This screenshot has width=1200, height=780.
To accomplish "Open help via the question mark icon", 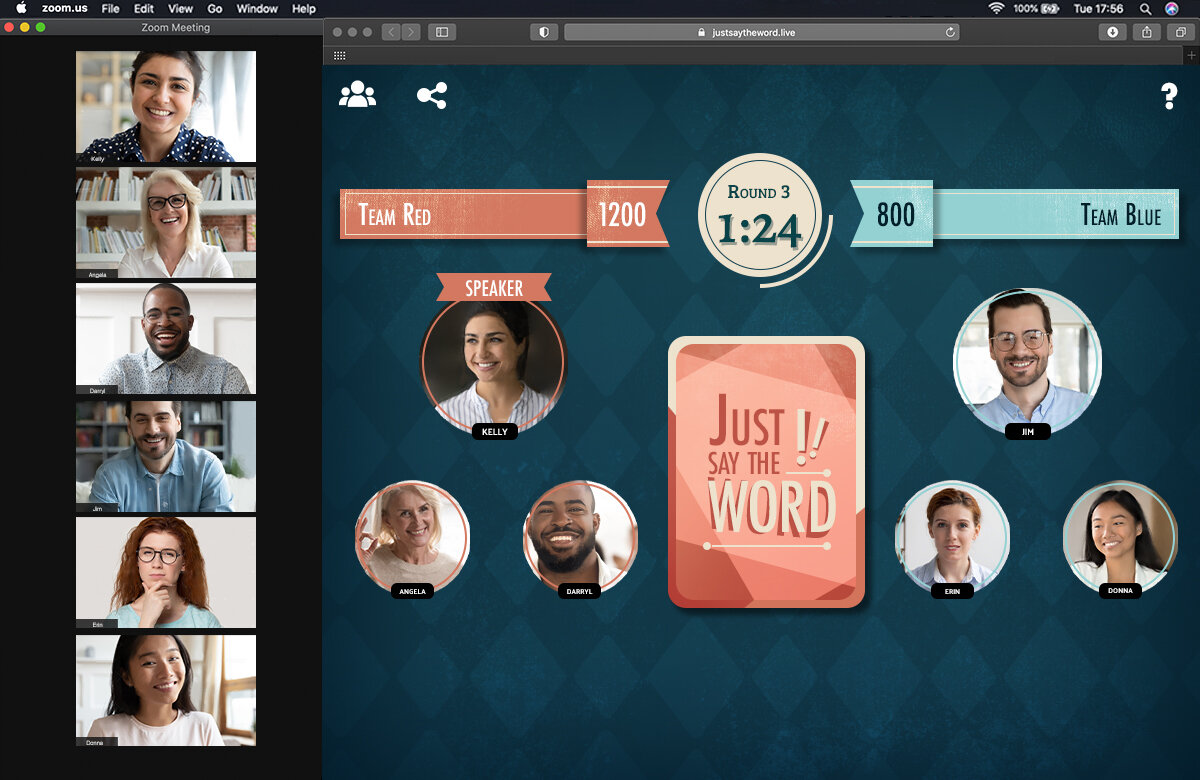I will click(1169, 96).
